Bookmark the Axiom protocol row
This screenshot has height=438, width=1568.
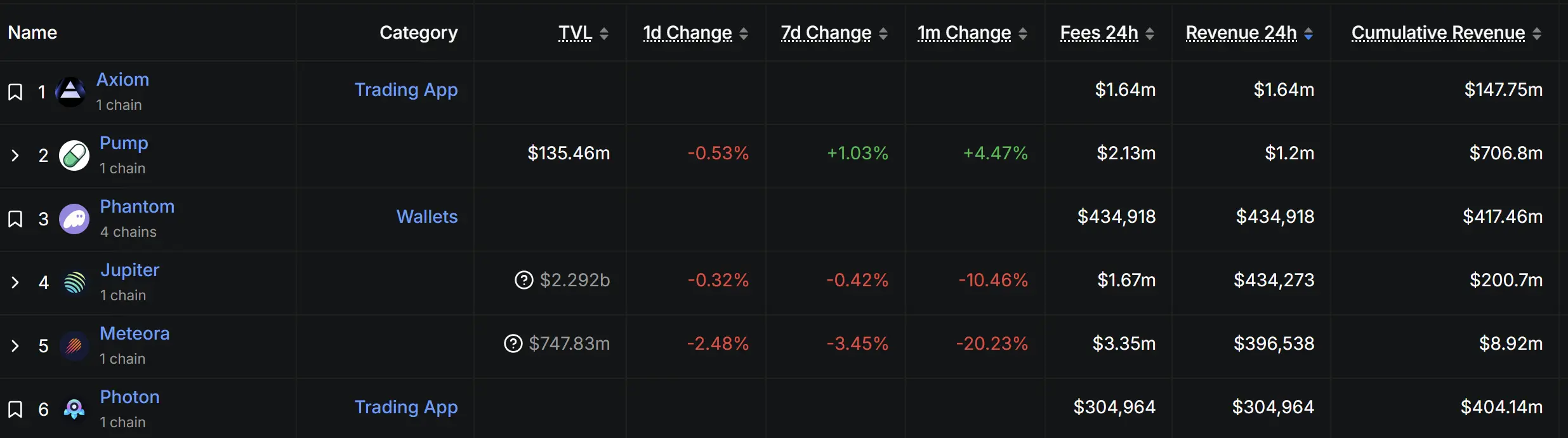15,92
